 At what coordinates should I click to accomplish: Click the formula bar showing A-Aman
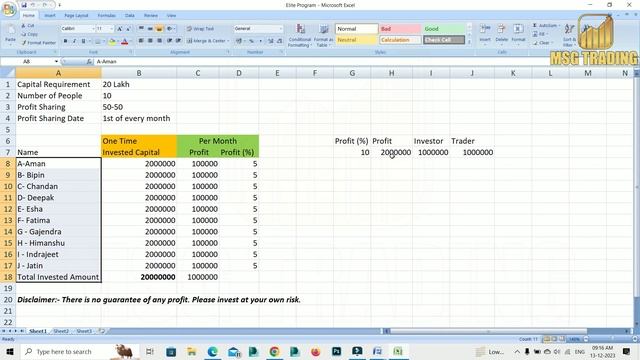[x=363, y=62]
